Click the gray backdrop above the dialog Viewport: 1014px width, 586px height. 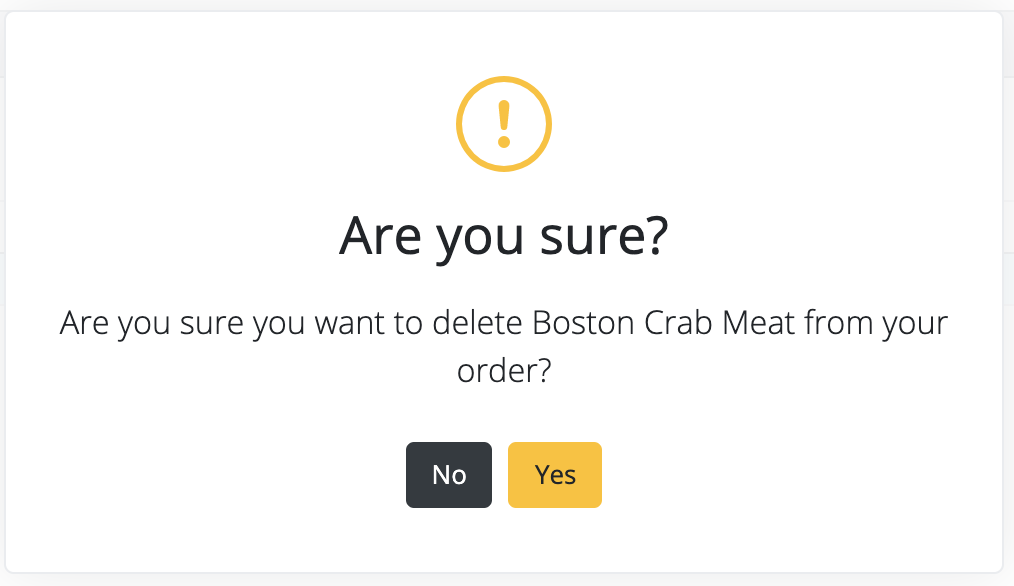pos(507,5)
